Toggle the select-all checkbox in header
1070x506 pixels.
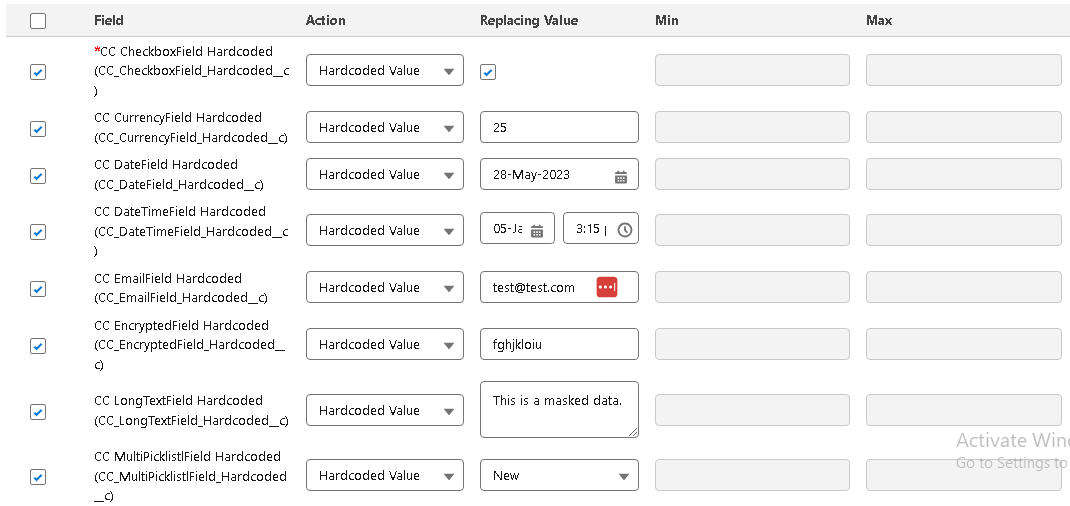click(38, 21)
